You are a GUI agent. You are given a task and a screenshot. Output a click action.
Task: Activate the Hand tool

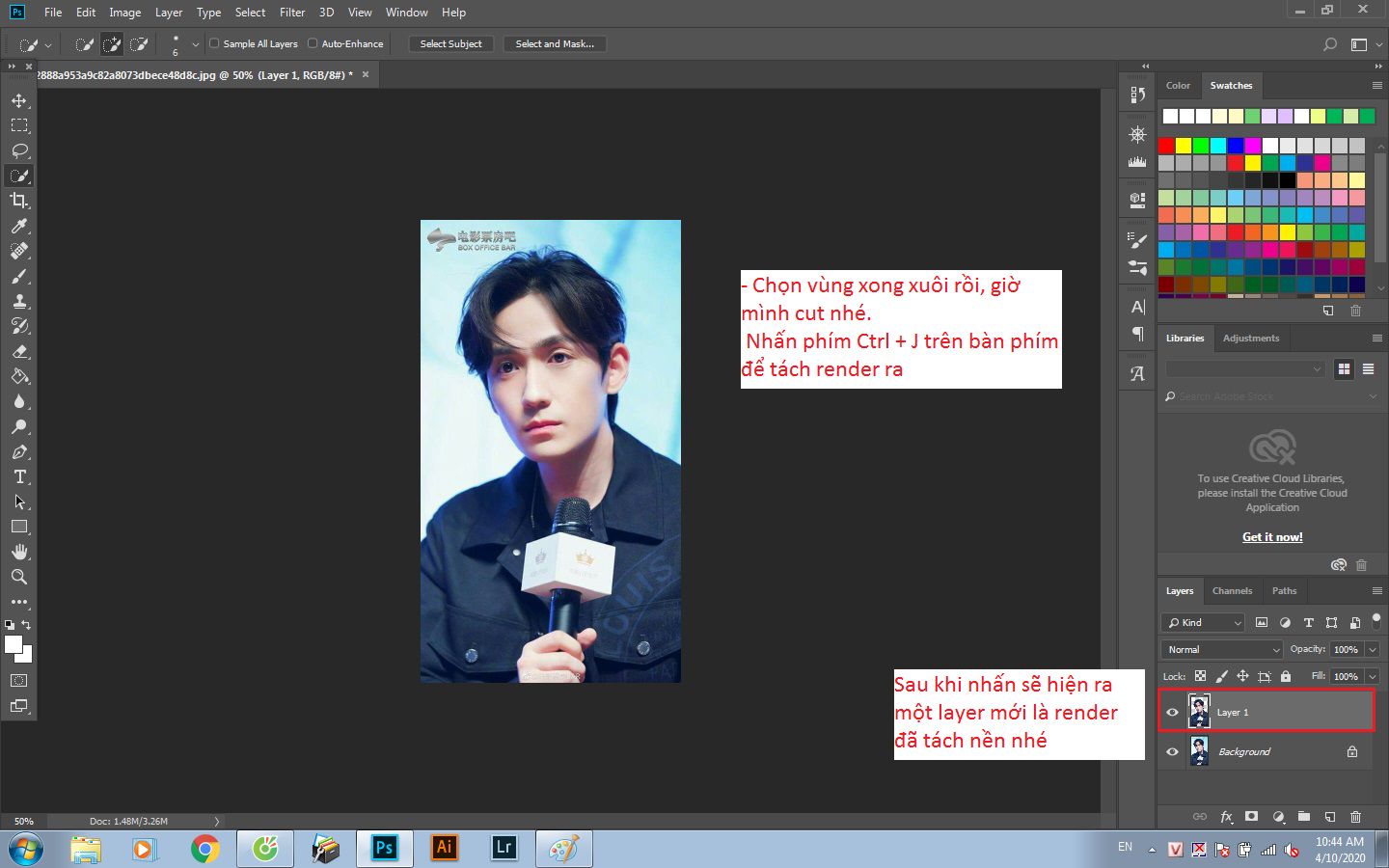[x=19, y=552]
